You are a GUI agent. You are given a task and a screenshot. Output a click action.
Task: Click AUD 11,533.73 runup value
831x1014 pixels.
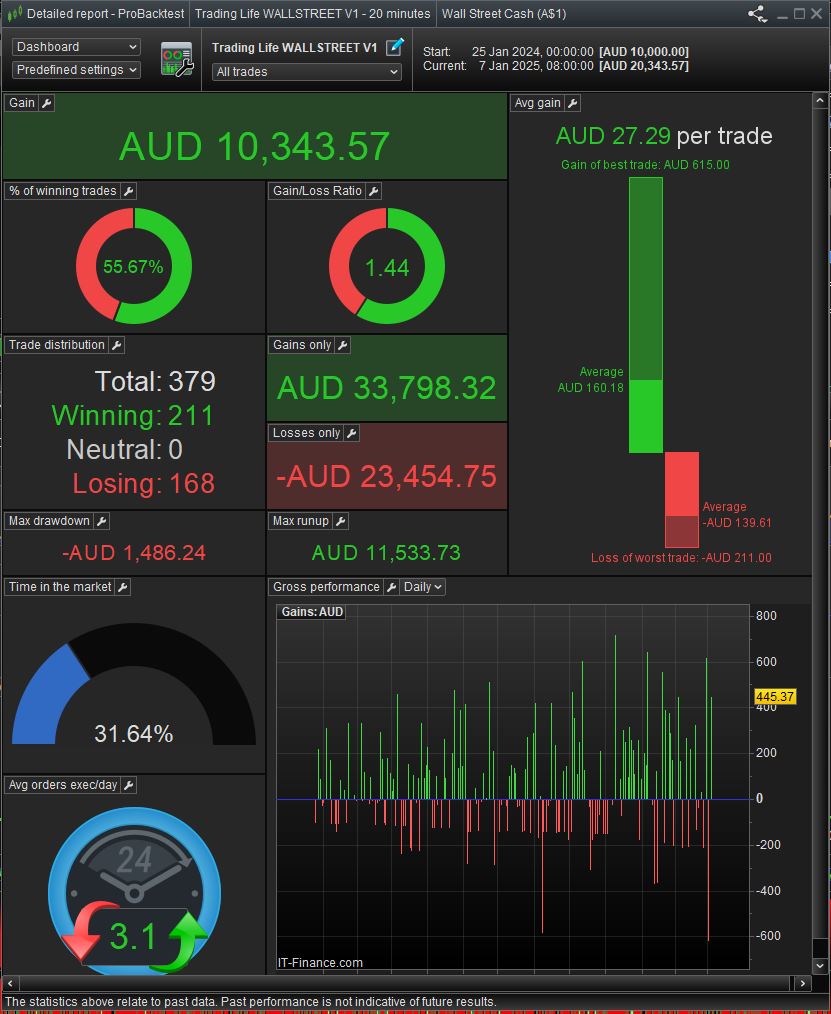pyautogui.click(x=386, y=553)
